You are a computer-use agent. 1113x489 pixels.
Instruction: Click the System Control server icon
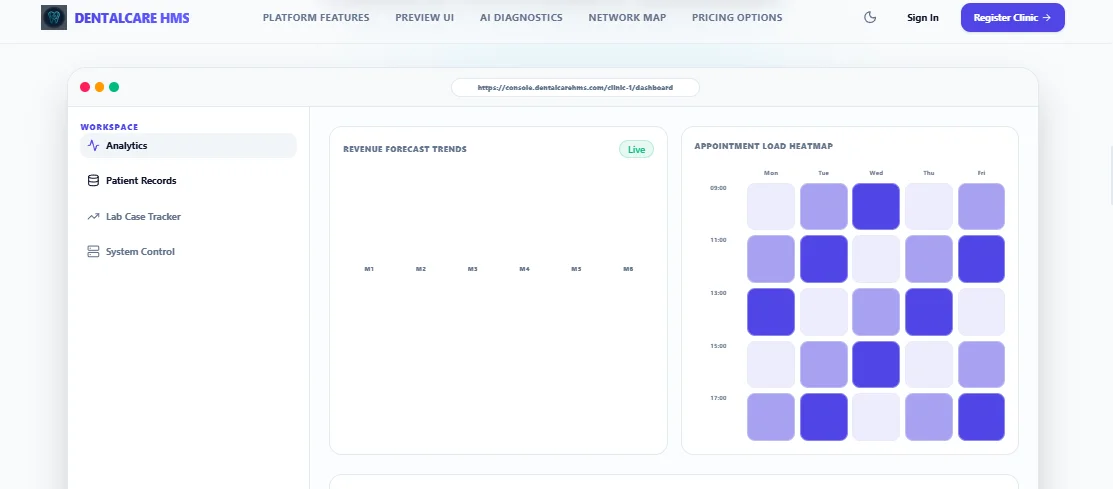pos(93,252)
